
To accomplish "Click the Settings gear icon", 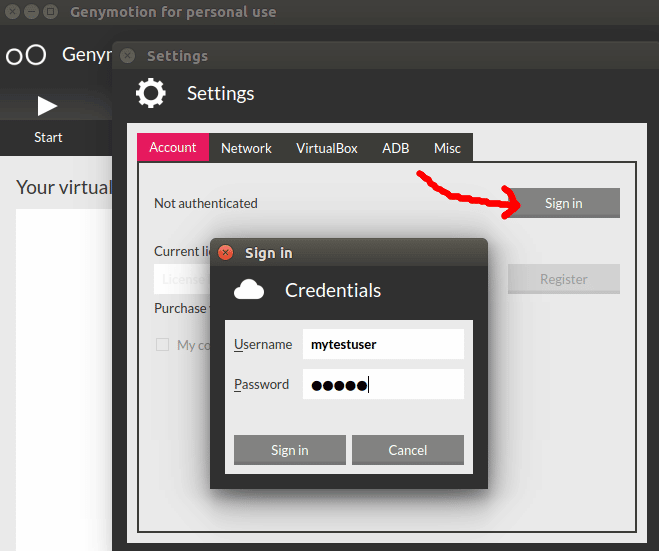I will coord(151,93).
